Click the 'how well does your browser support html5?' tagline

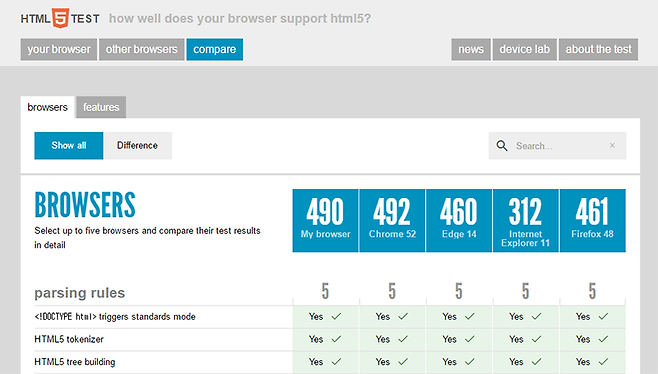click(x=240, y=18)
